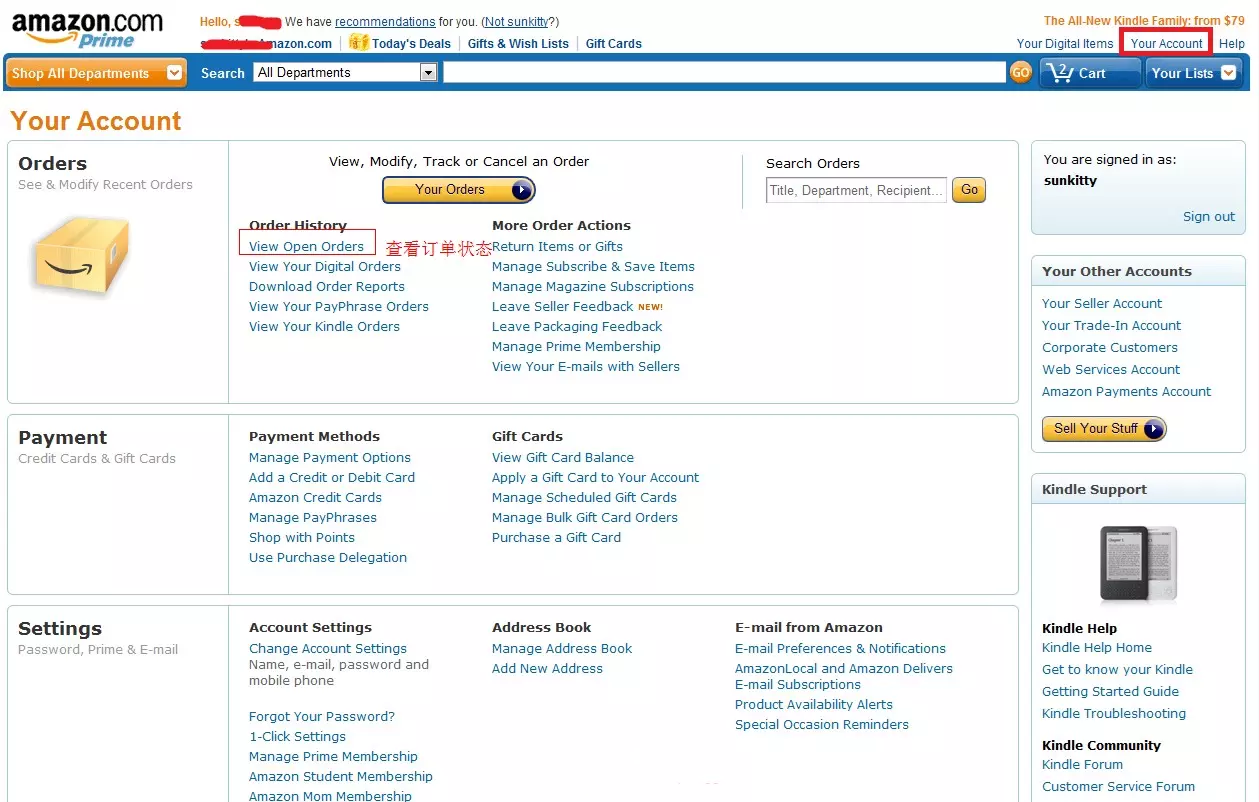Open View Open Orders
1259x802 pixels.
[306, 246]
